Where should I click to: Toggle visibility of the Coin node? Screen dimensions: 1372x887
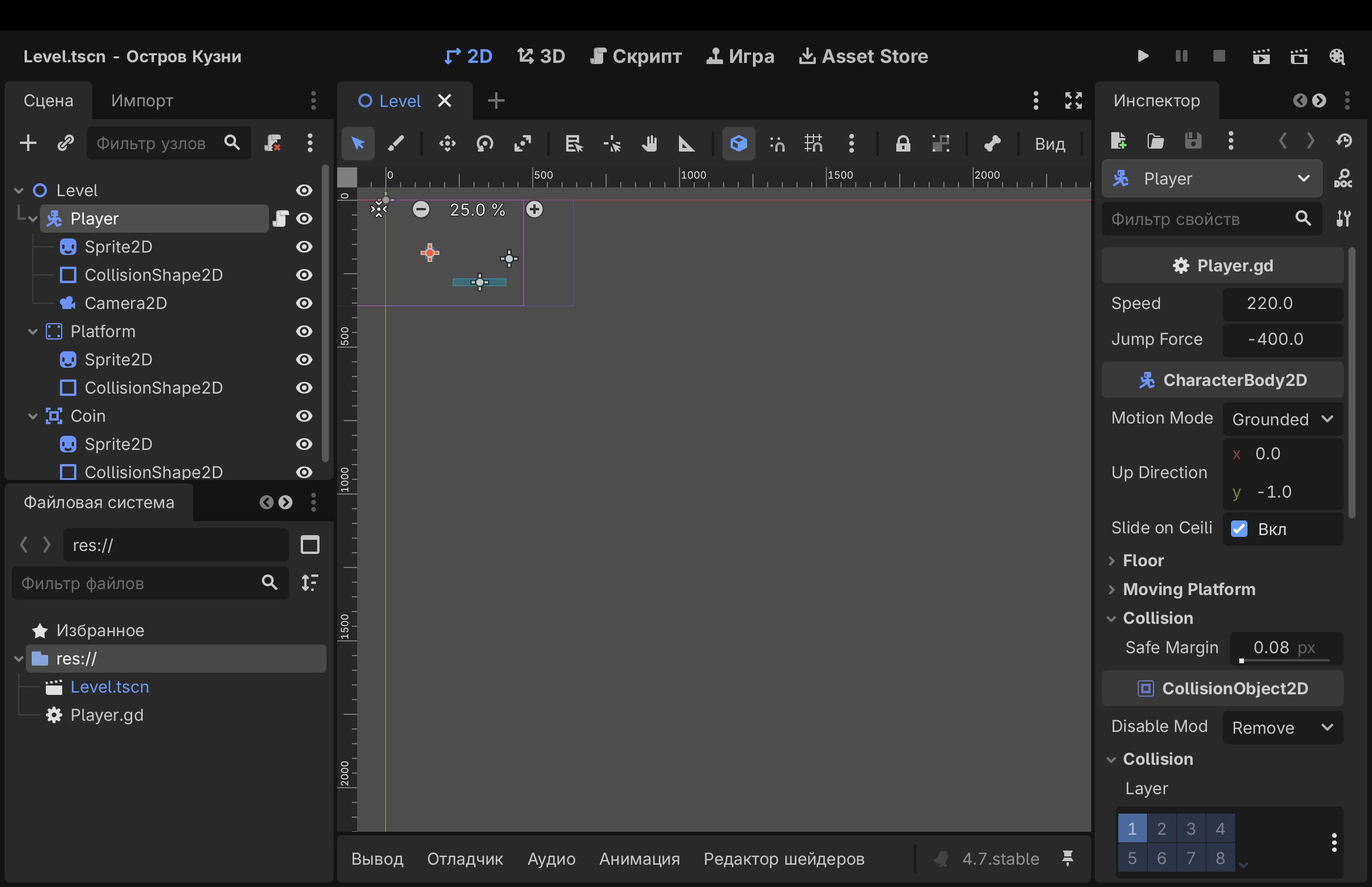tap(304, 416)
